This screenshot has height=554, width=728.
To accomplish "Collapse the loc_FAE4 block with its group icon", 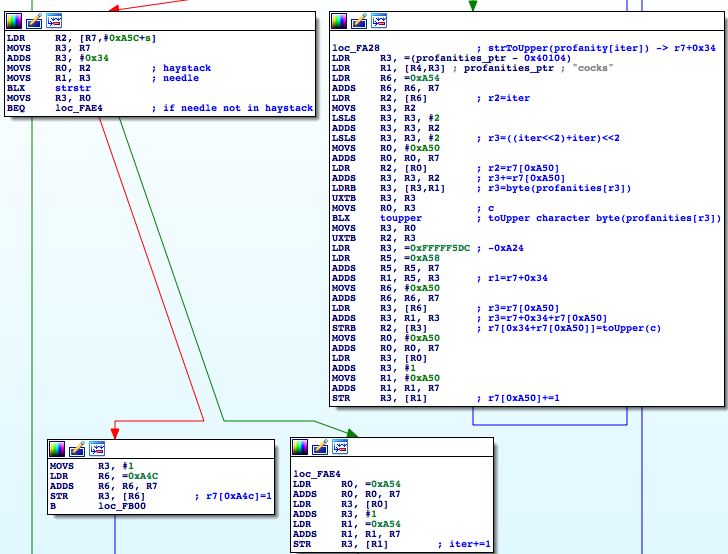I will [340, 447].
